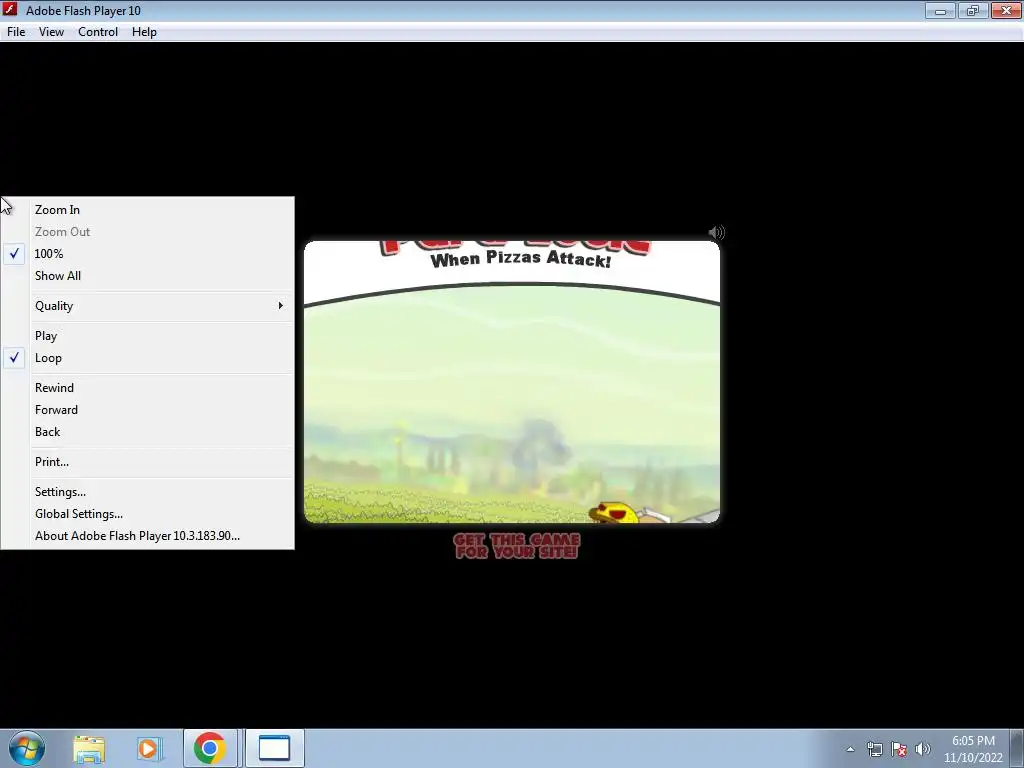This screenshot has width=1024, height=768.
Task: Open the File menu
Action: click(16, 32)
